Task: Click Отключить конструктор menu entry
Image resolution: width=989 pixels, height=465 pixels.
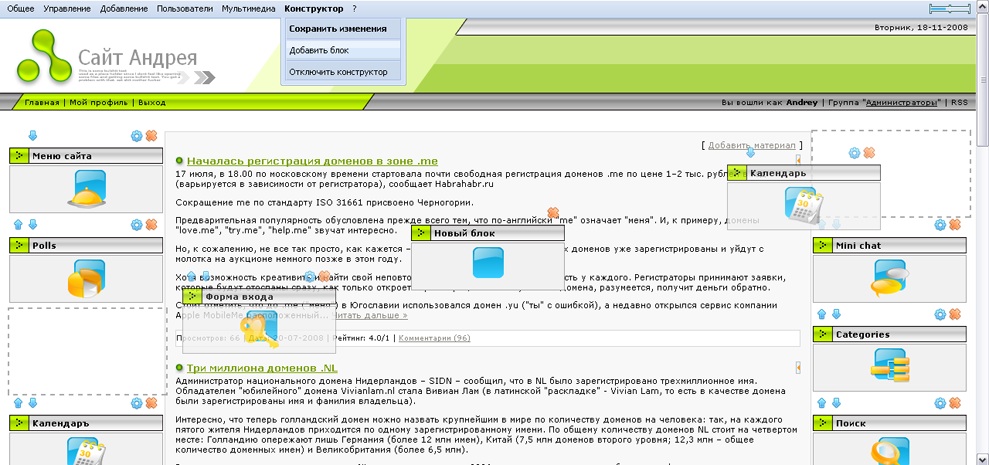Action: tap(337, 72)
